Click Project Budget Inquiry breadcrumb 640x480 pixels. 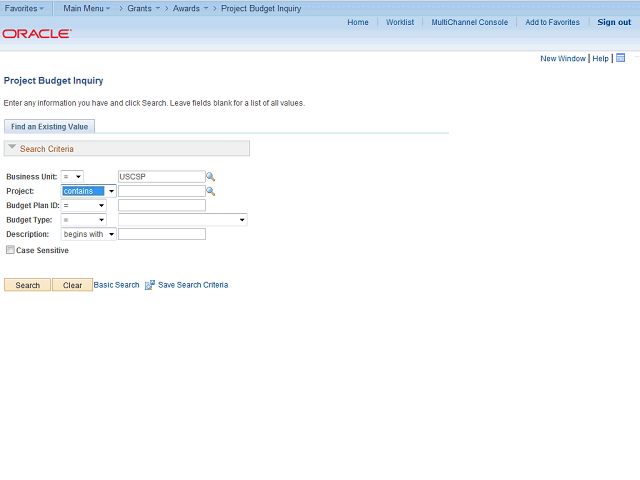261,8
